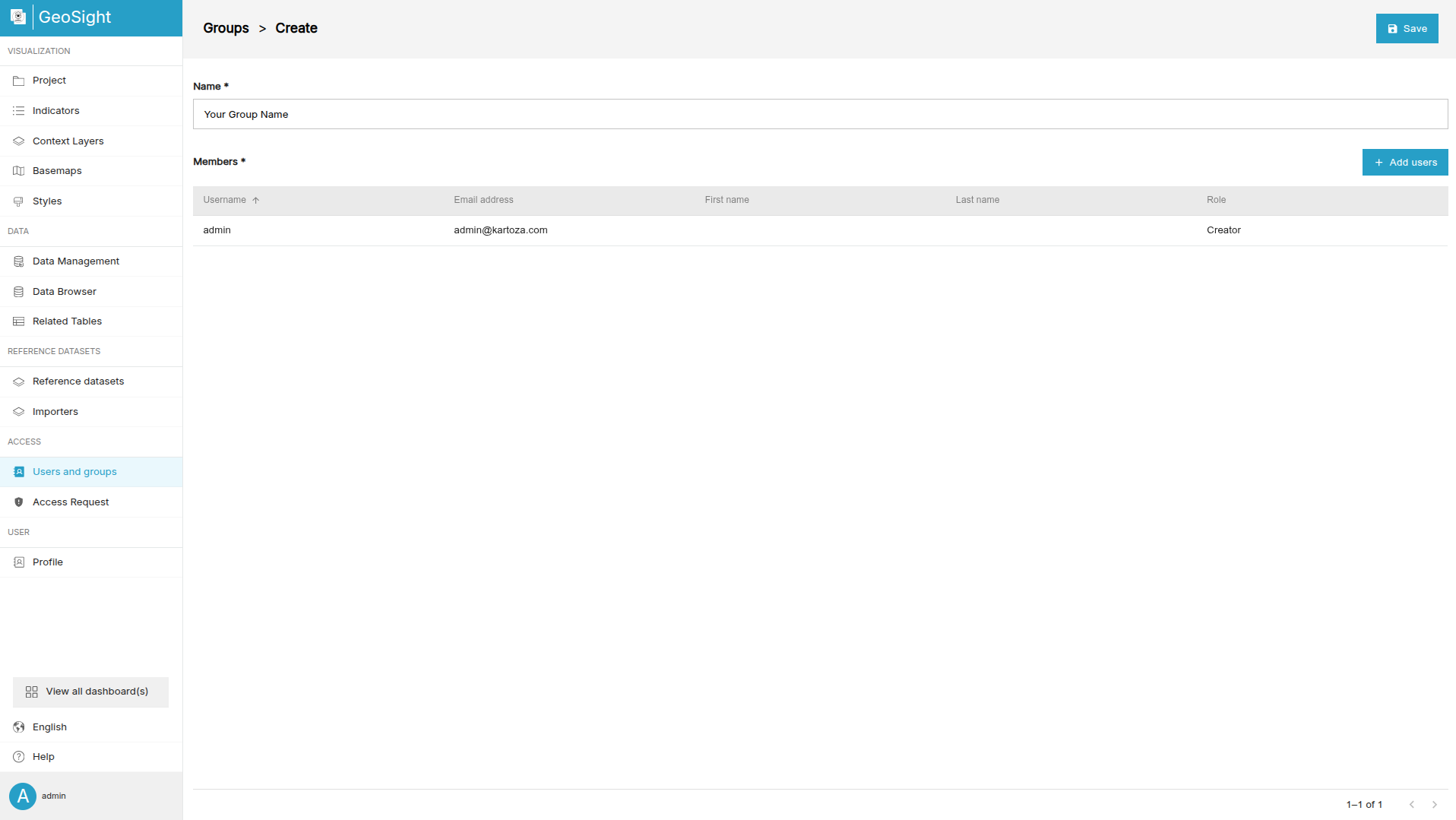
Task: Open Reference datasets page
Action: 91,382
